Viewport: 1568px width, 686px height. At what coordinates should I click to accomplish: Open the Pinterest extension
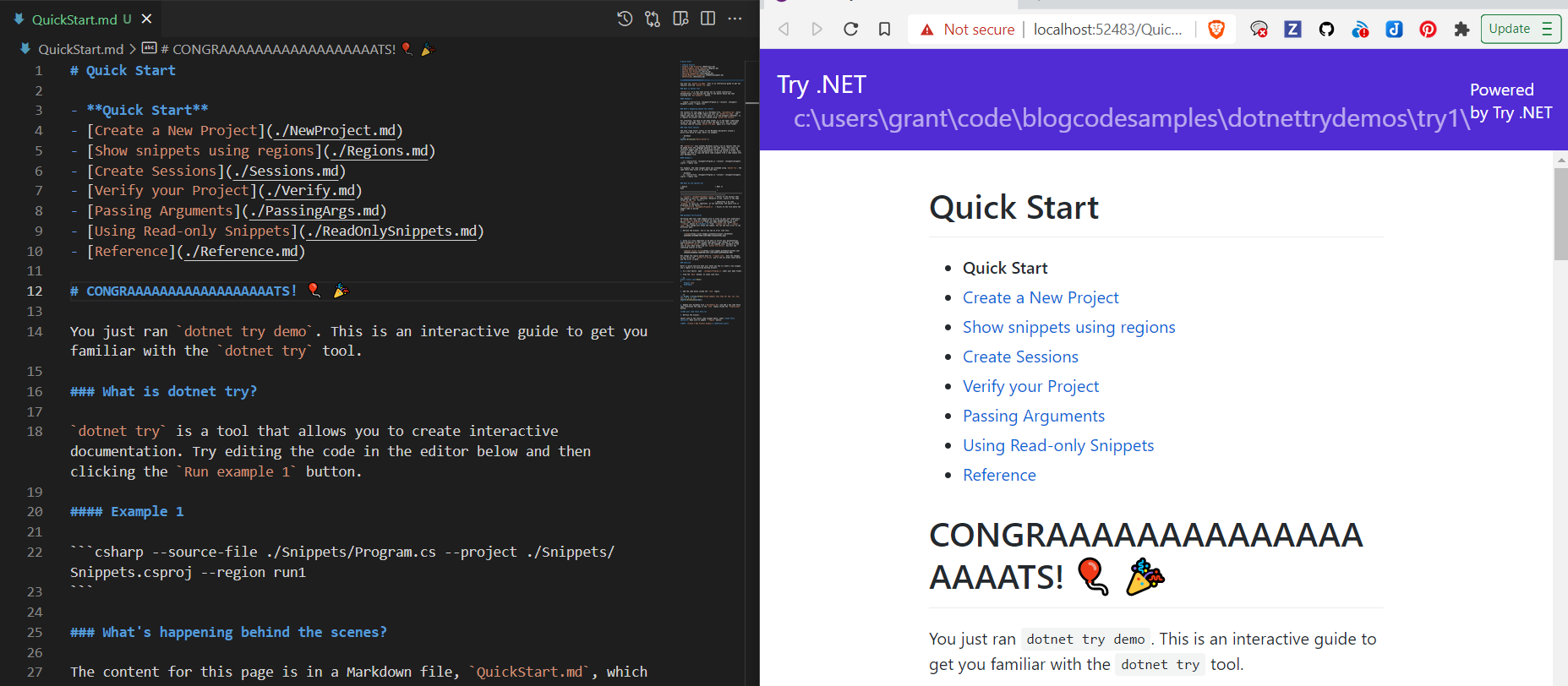[1428, 30]
